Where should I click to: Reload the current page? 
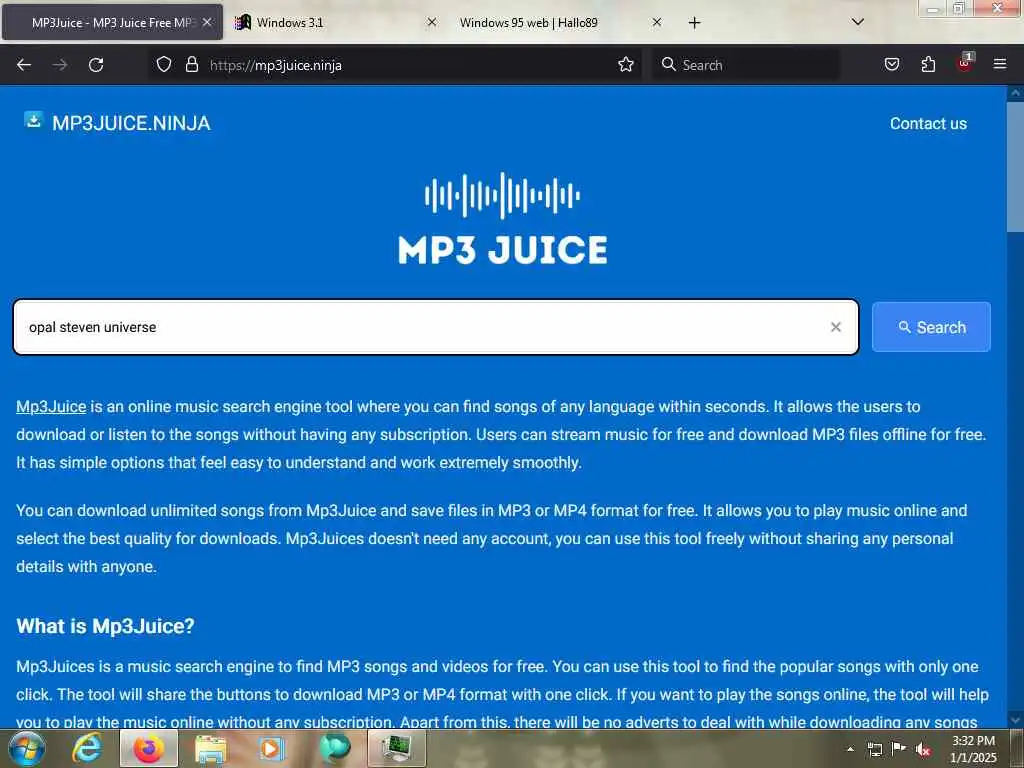96,65
